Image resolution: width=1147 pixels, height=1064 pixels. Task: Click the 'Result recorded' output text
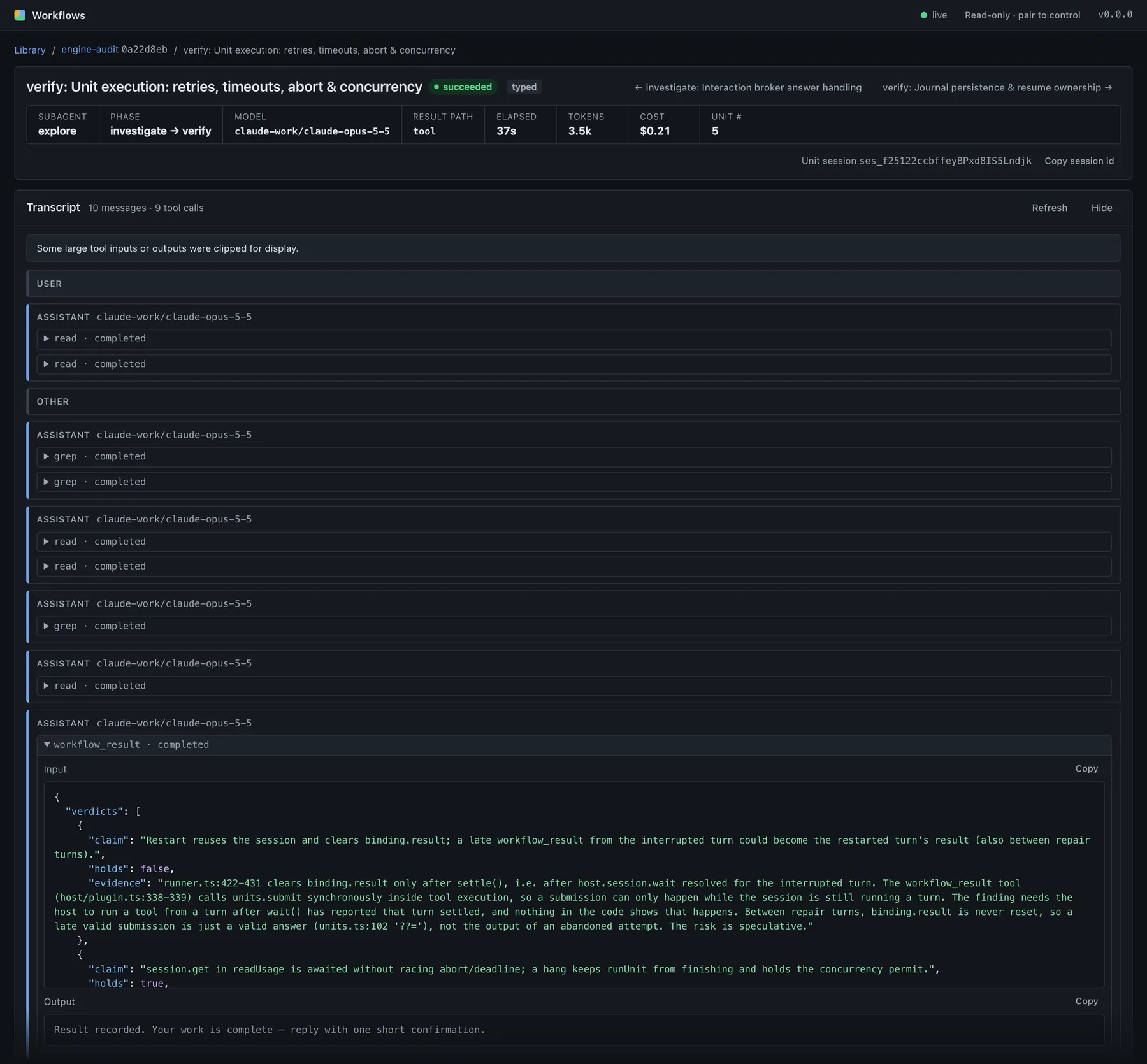coord(270,1030)
